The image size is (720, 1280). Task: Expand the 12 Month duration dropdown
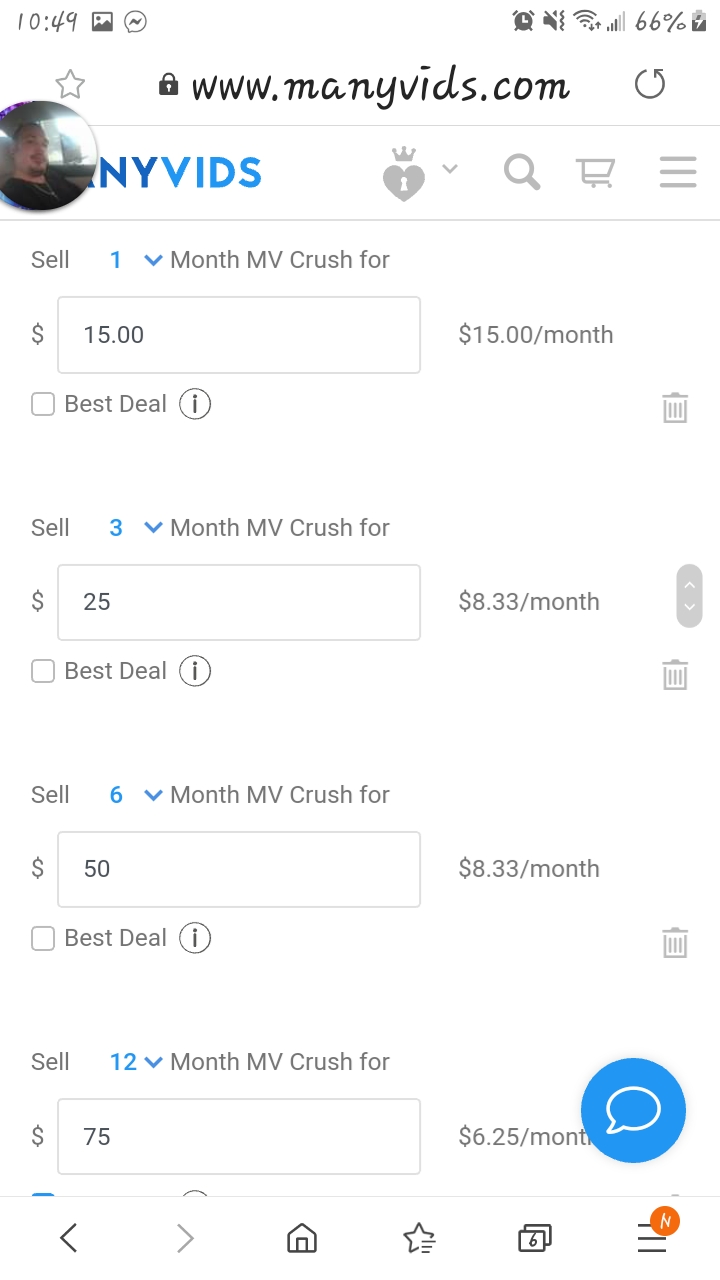135,1061
